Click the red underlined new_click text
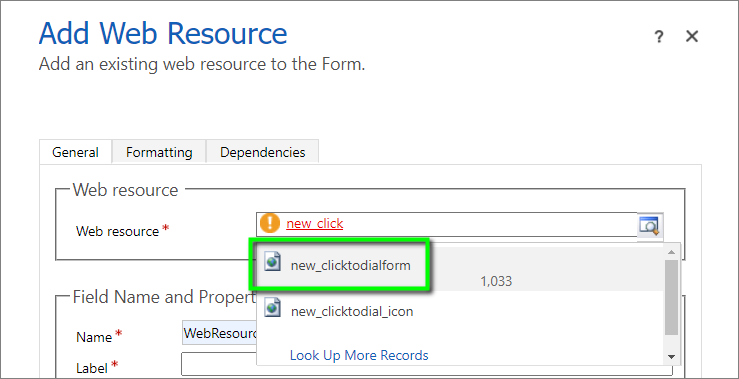The height and width of the screenshot is (379, 739). 315,223
